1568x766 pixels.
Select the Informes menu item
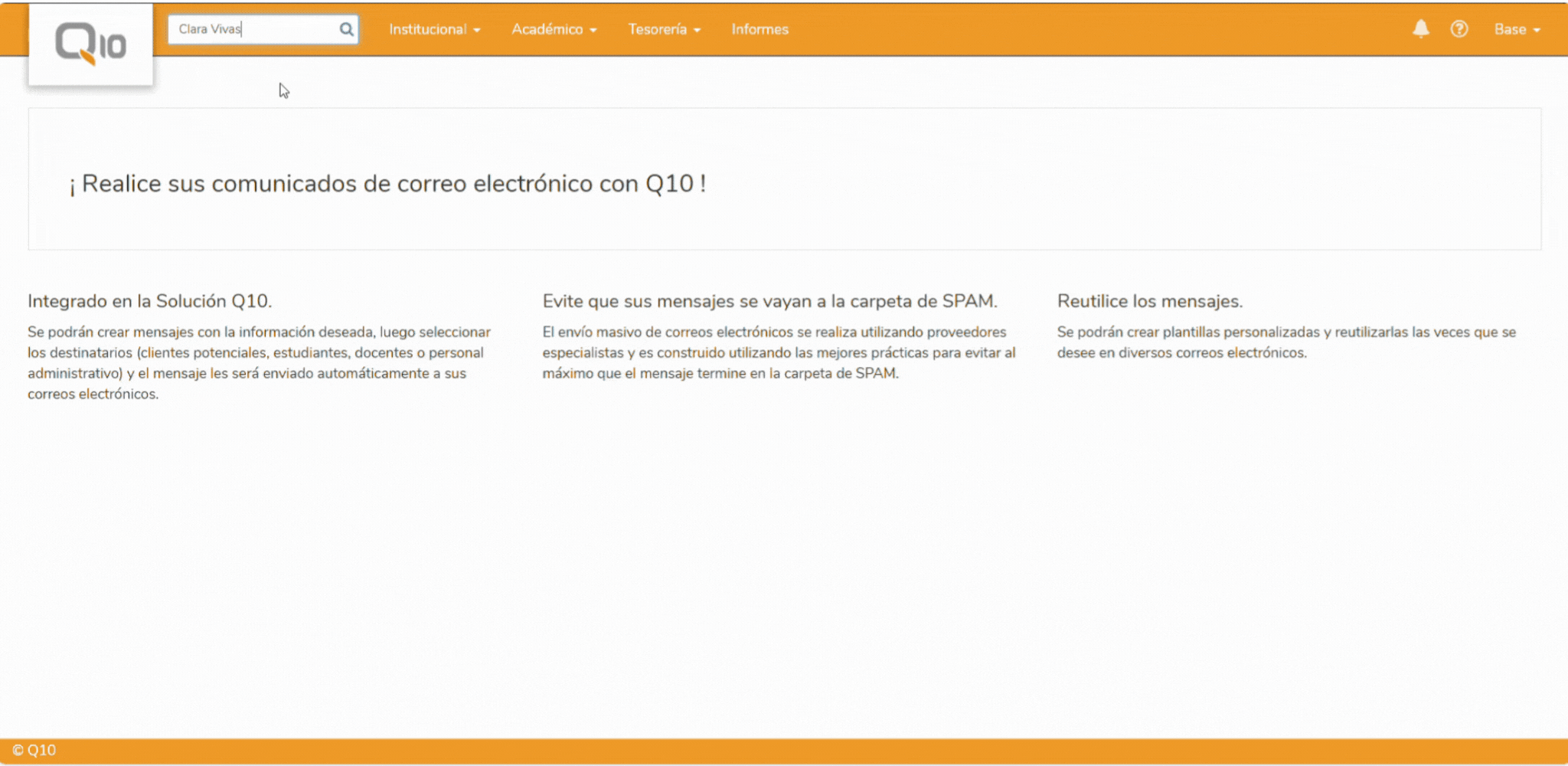pyautogui.click(x=759, y=29)
